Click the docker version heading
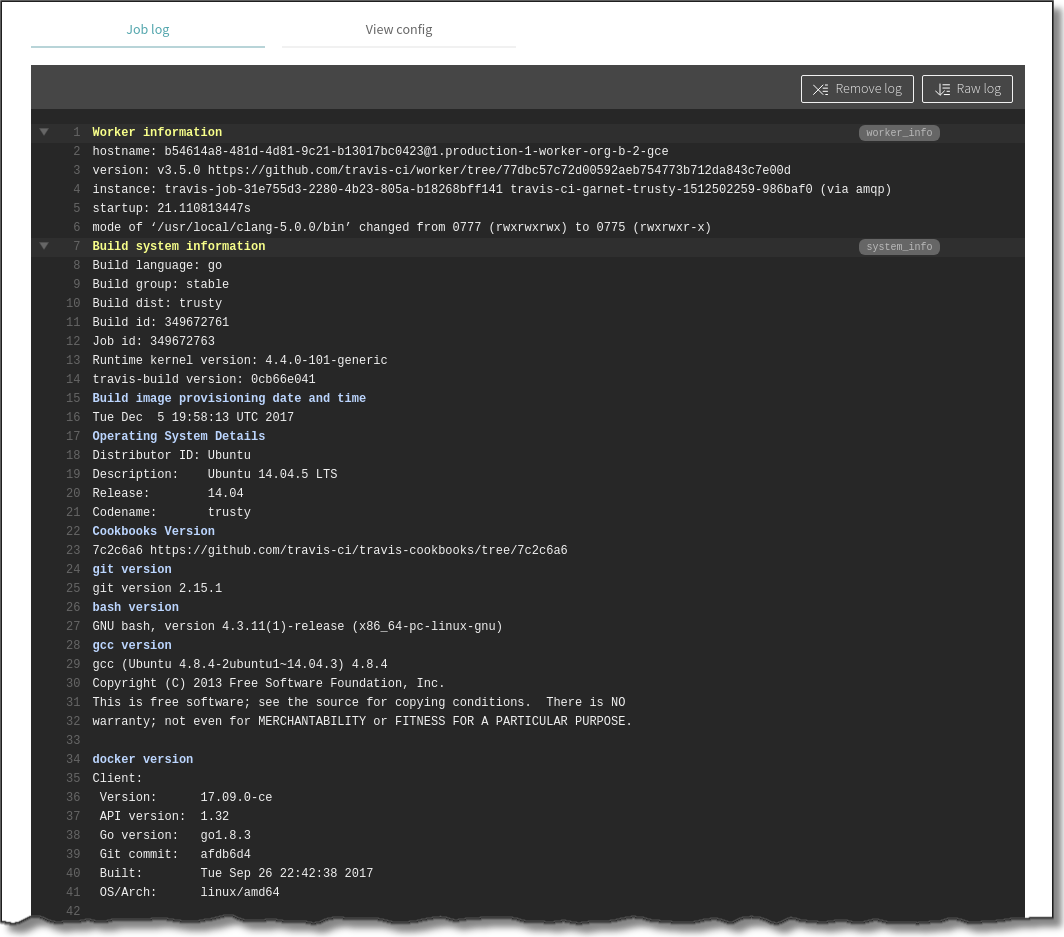This screenshot has height=937, width=1064. pos(143,760)
